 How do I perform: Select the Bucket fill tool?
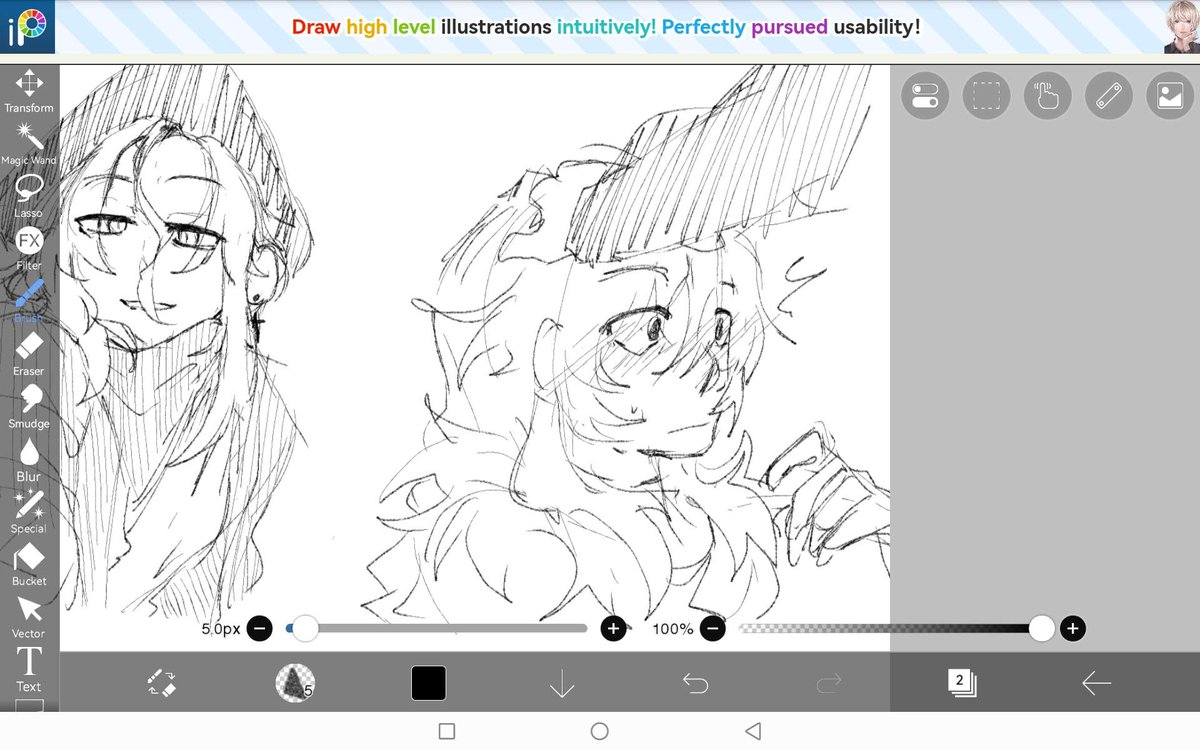(x=29, y=565)
